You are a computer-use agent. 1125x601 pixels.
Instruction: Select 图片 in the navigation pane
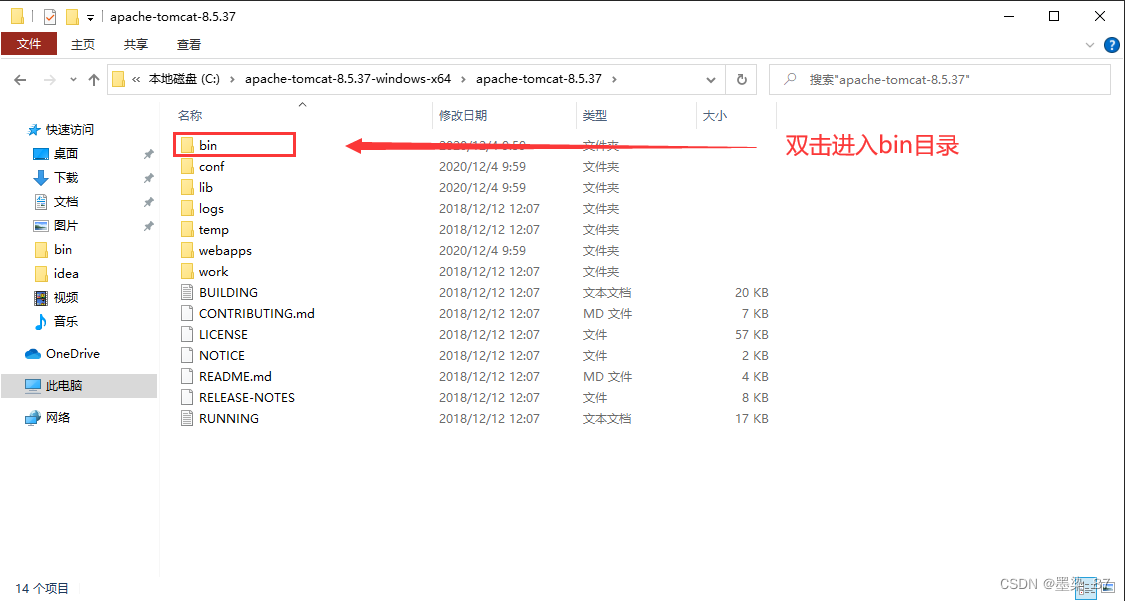pos(66,226)
